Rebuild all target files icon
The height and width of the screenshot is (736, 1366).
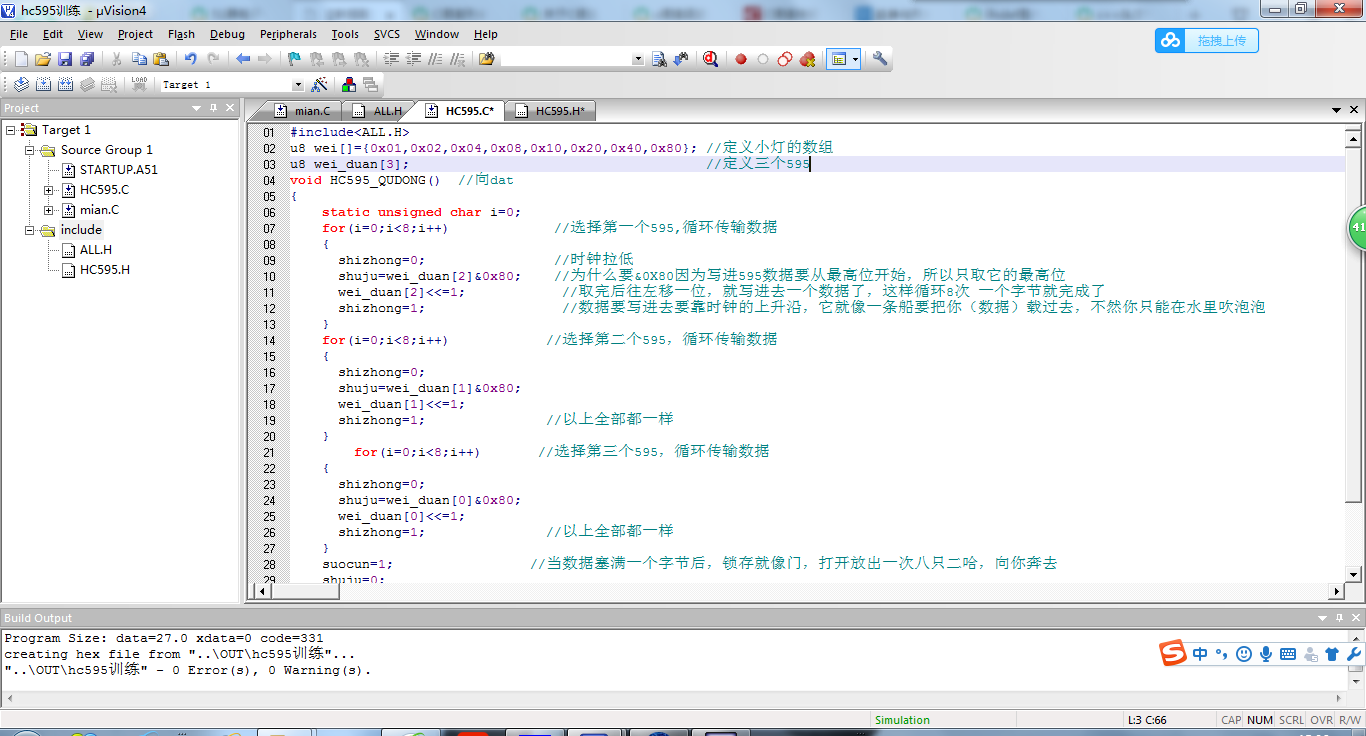(x=65, y=85)
